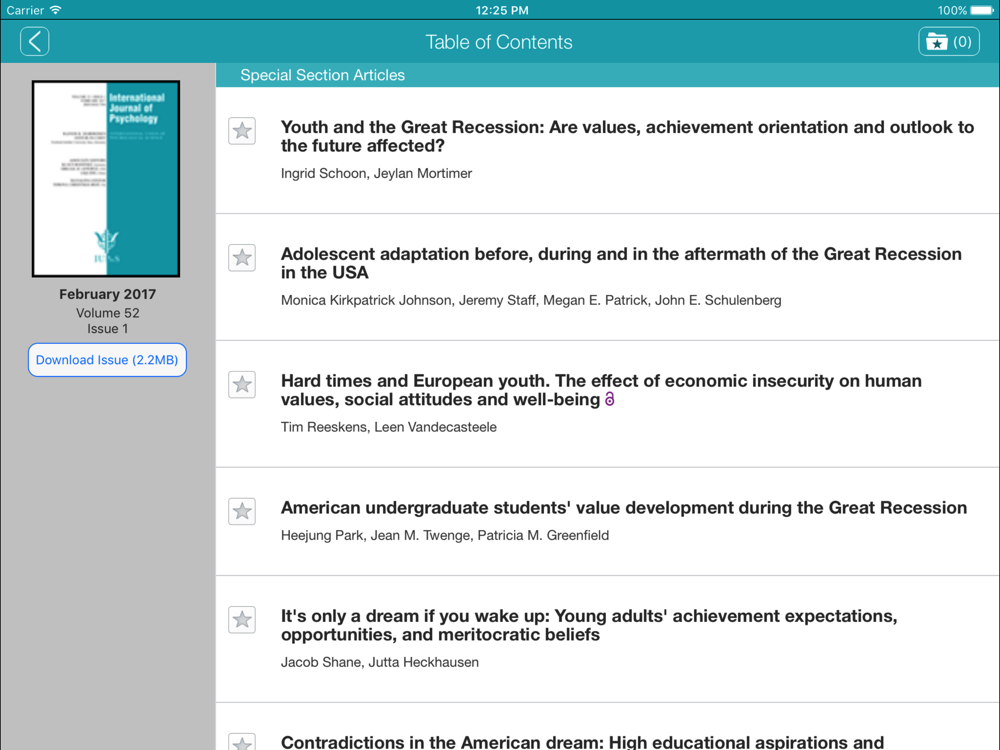Select the Monica Kirkpatrick Johnson authors line

tap(531, 300)
